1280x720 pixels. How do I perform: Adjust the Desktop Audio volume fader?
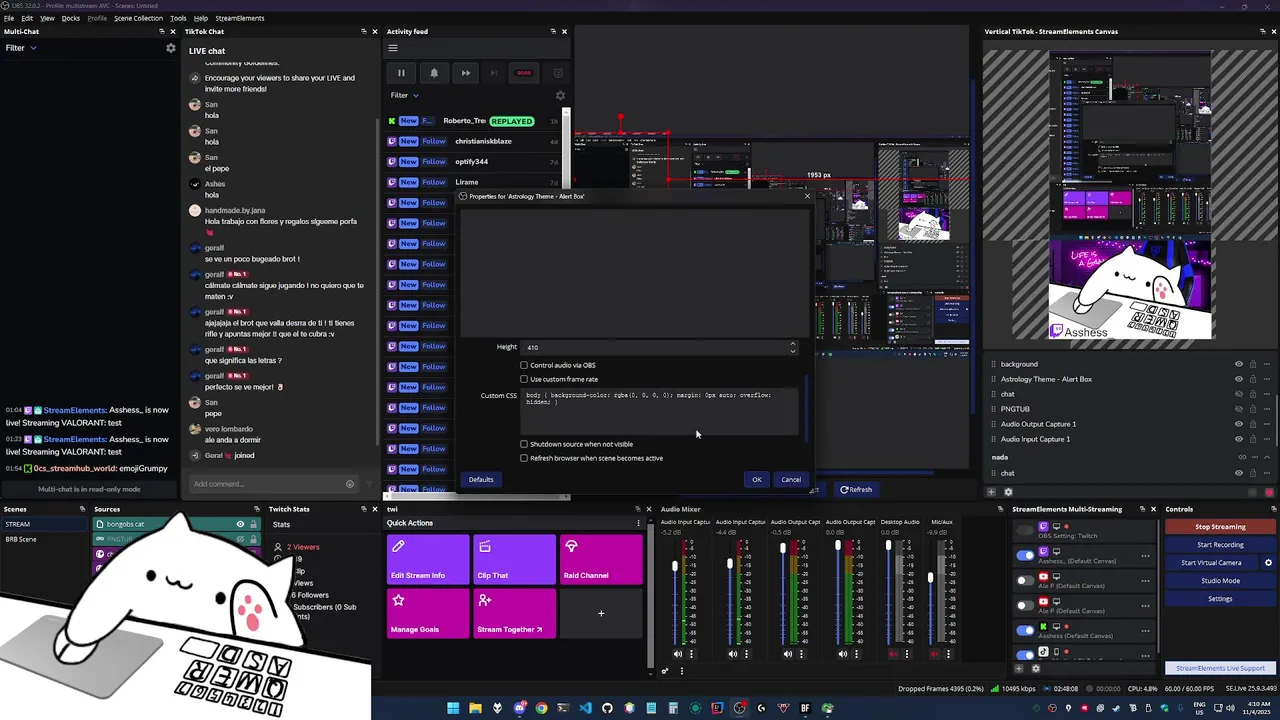888,546
